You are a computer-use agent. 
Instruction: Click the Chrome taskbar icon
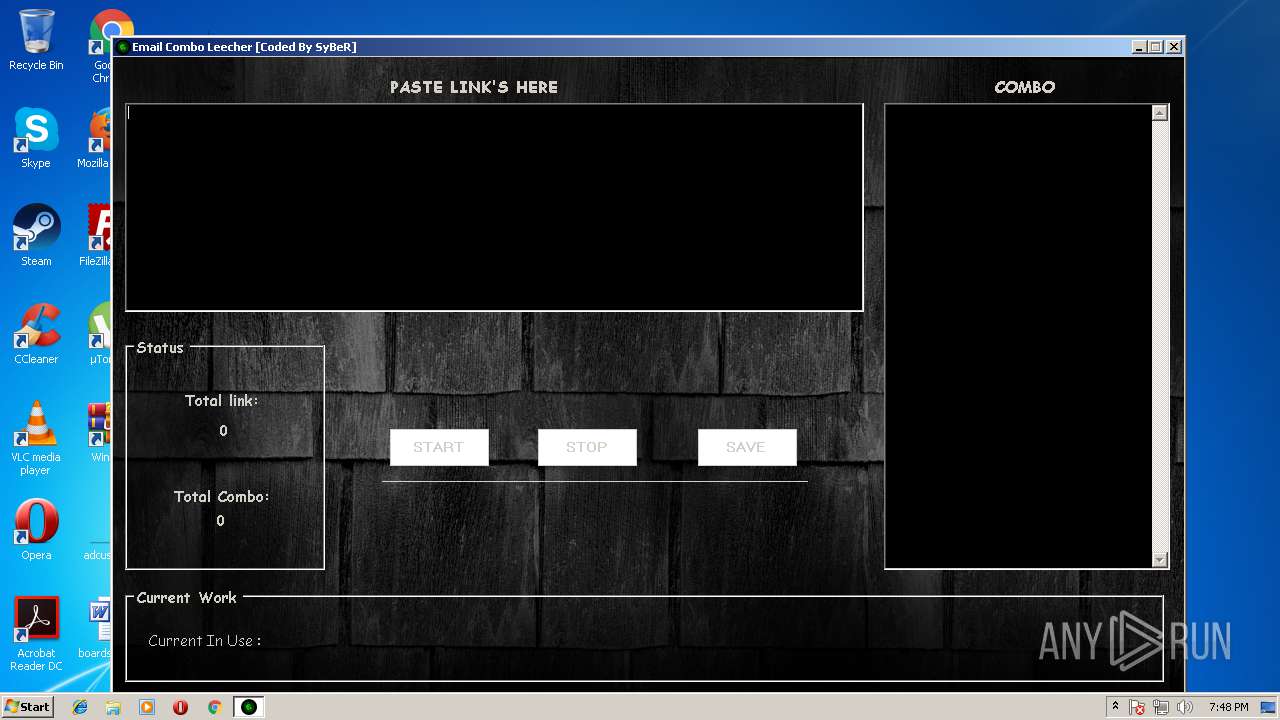tap(214, 707)
